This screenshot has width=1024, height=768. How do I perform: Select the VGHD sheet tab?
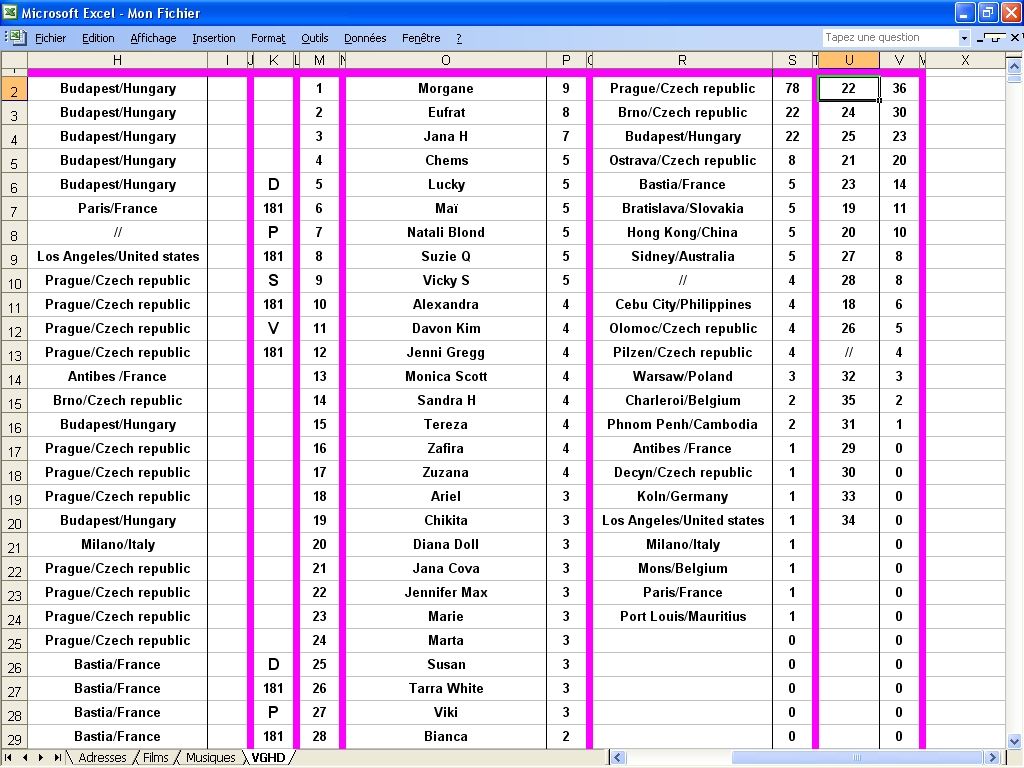click(x=268, y=758)
